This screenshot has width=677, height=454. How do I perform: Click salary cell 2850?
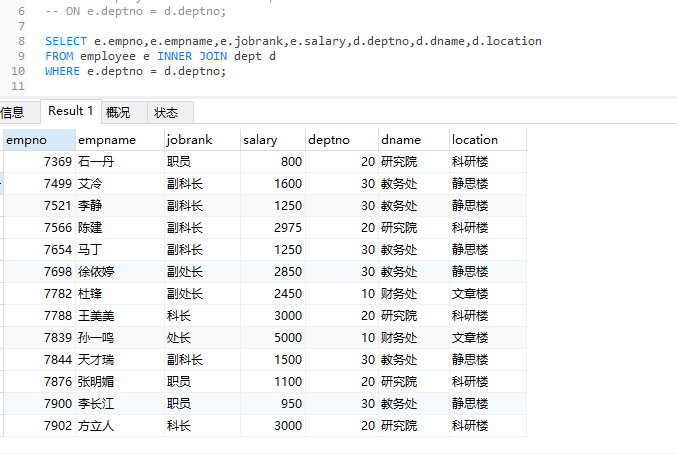pyautogui.click(x=273, y=272)
